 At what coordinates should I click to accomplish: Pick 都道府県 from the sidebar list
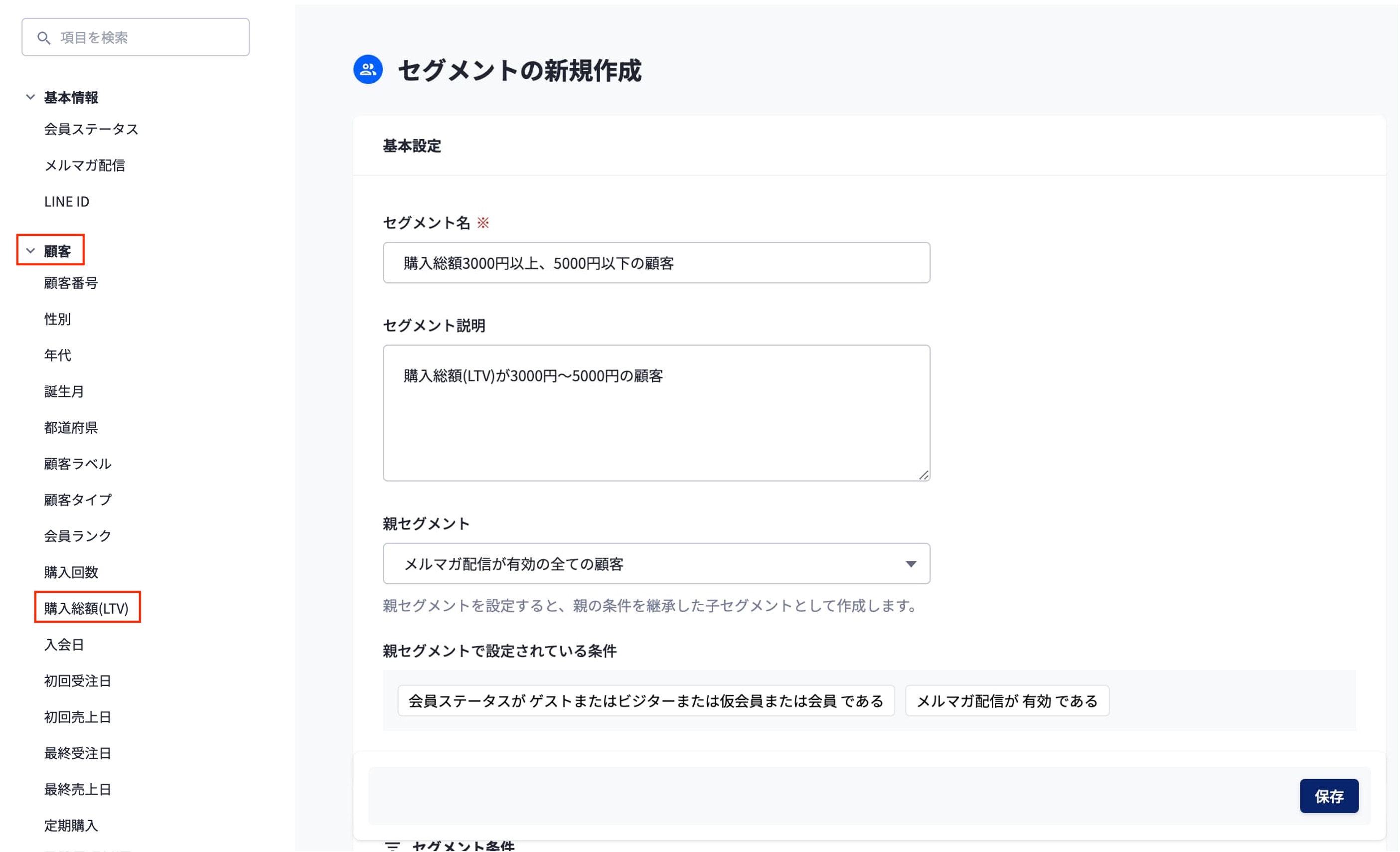click(x=71, y=427)
